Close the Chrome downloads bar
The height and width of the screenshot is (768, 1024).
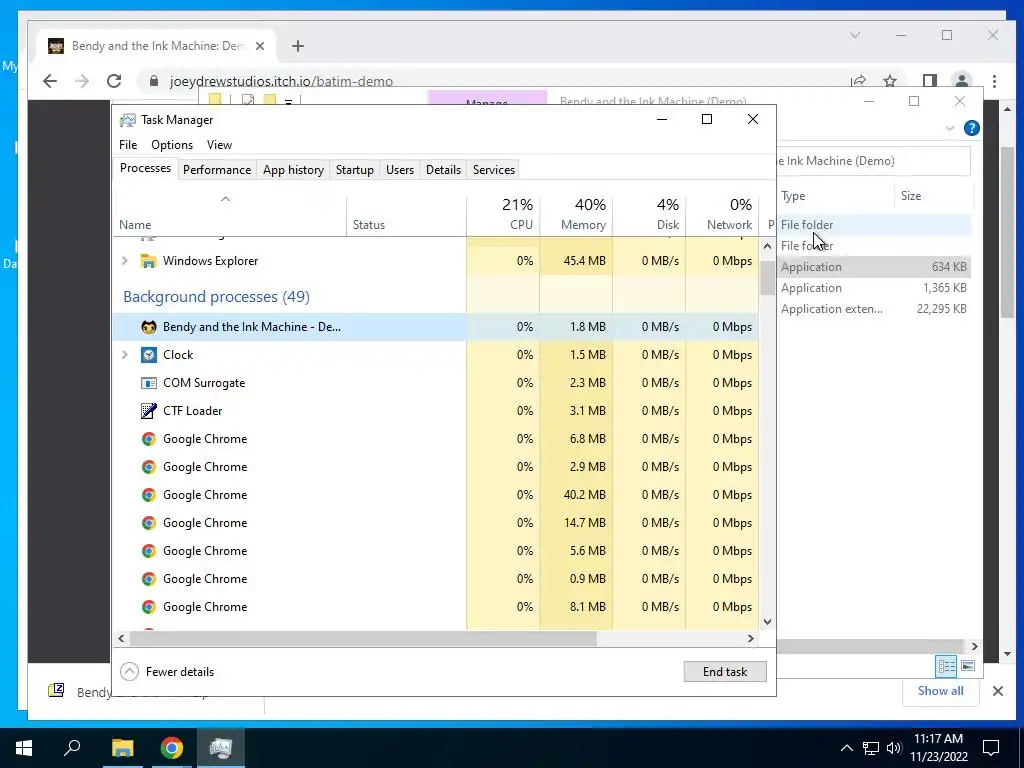[997, 691]
